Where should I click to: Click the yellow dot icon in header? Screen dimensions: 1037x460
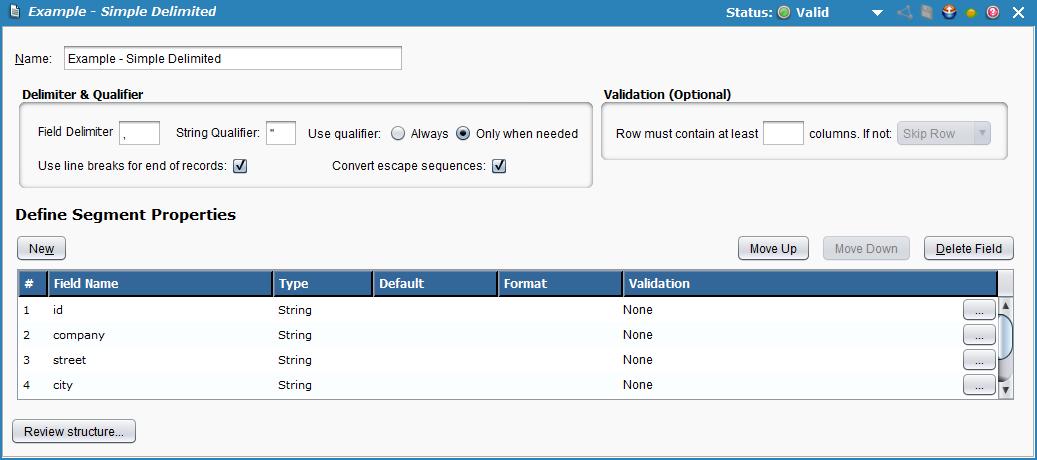(x=971, y=13)
